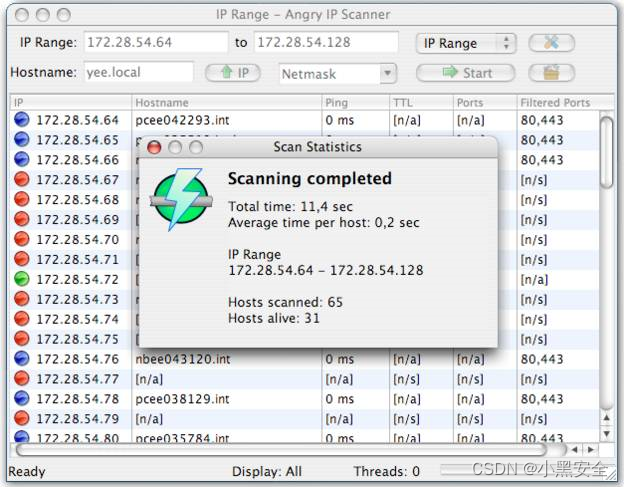
Task: Select red status icon for 172.28.54.68
Action: (21, 199)
